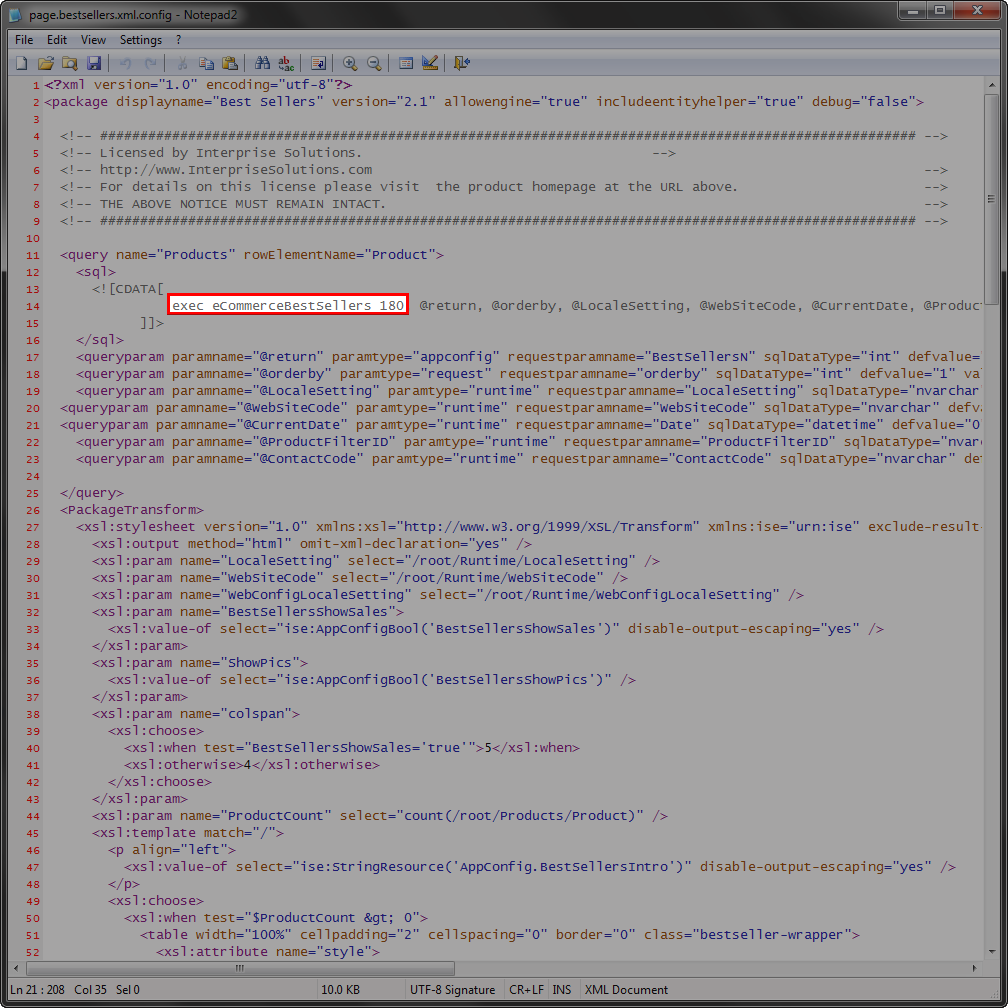Toggle INS insert mode in status bar

click(x=562, y=989)
